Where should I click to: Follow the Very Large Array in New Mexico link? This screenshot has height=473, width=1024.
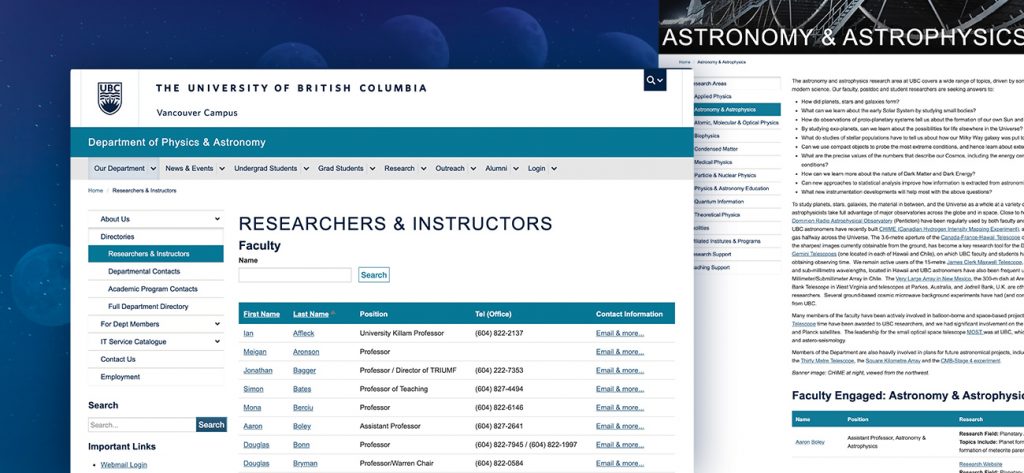pos(933,278)
